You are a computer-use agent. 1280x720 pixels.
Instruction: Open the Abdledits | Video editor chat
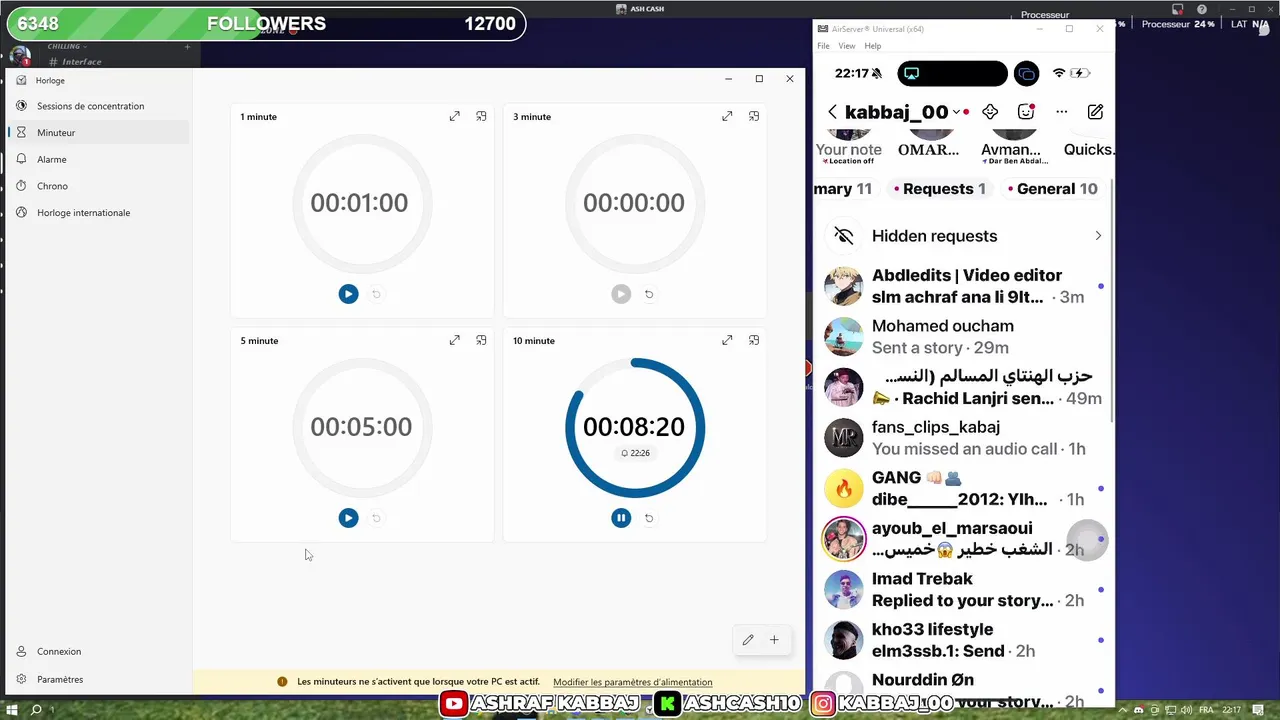(x=964, y=286)
